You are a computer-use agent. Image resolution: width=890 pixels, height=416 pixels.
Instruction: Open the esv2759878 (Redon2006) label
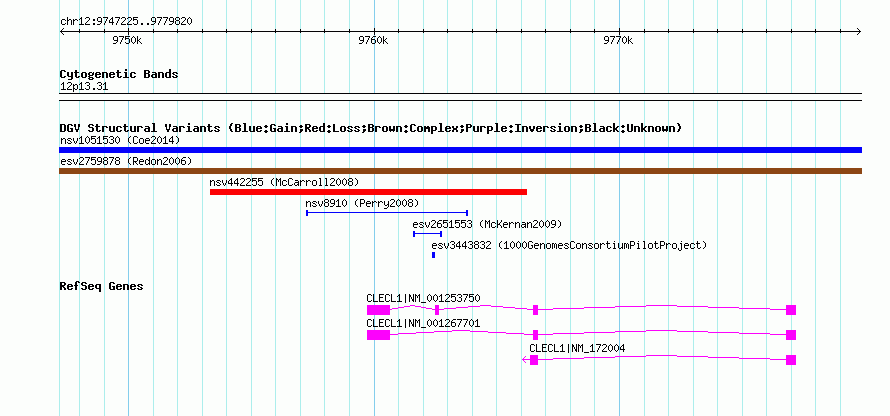coord(126,161)
